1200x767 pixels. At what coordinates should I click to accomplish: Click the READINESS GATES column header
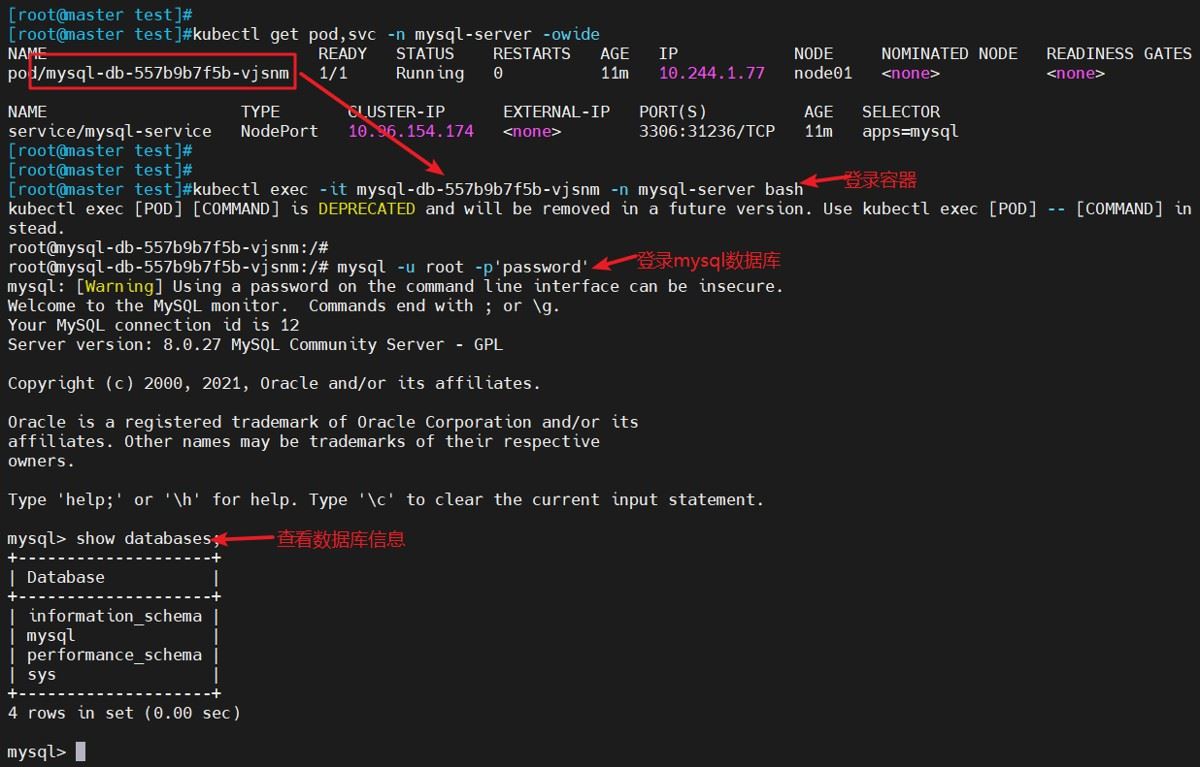(x=1119, y=54)
